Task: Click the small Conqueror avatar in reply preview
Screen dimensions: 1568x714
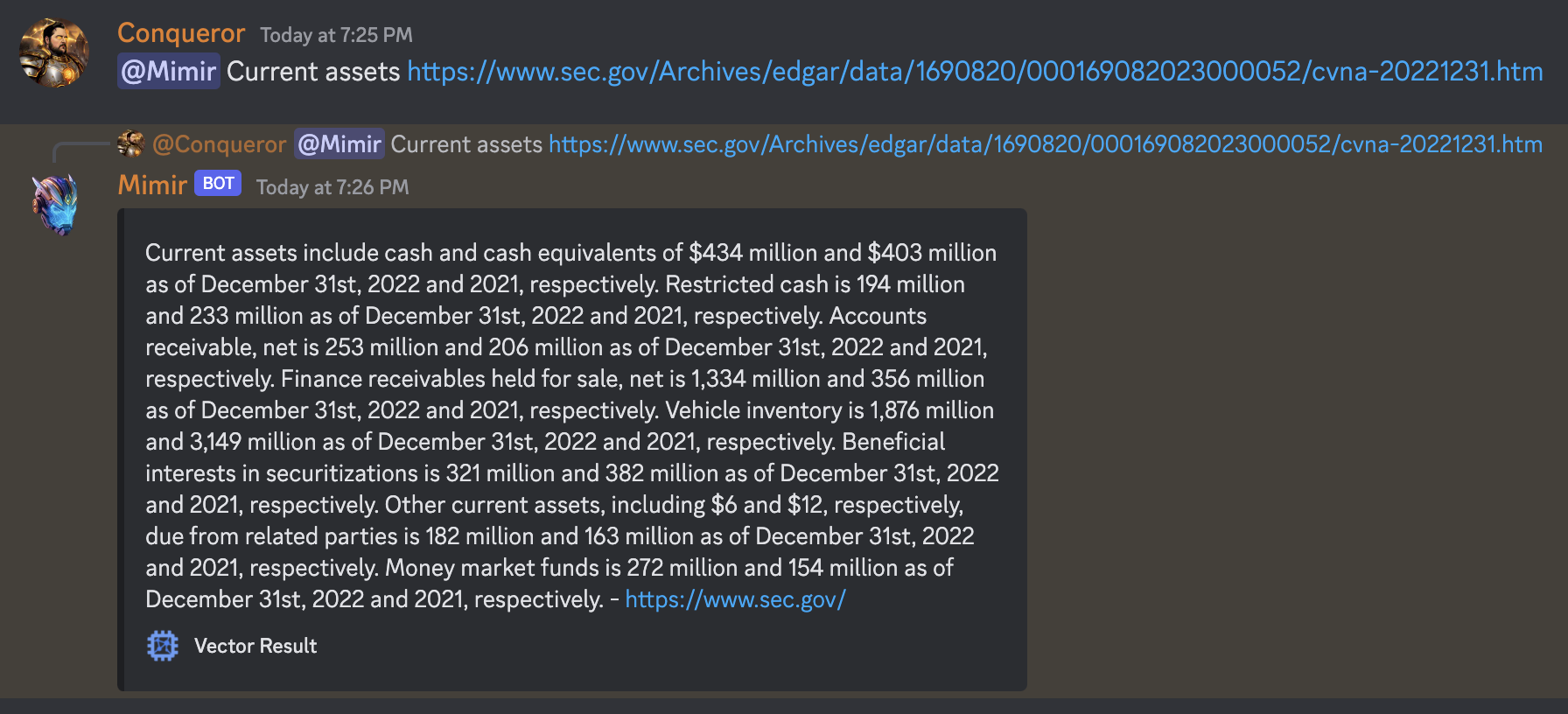Action: click(130, 143)
